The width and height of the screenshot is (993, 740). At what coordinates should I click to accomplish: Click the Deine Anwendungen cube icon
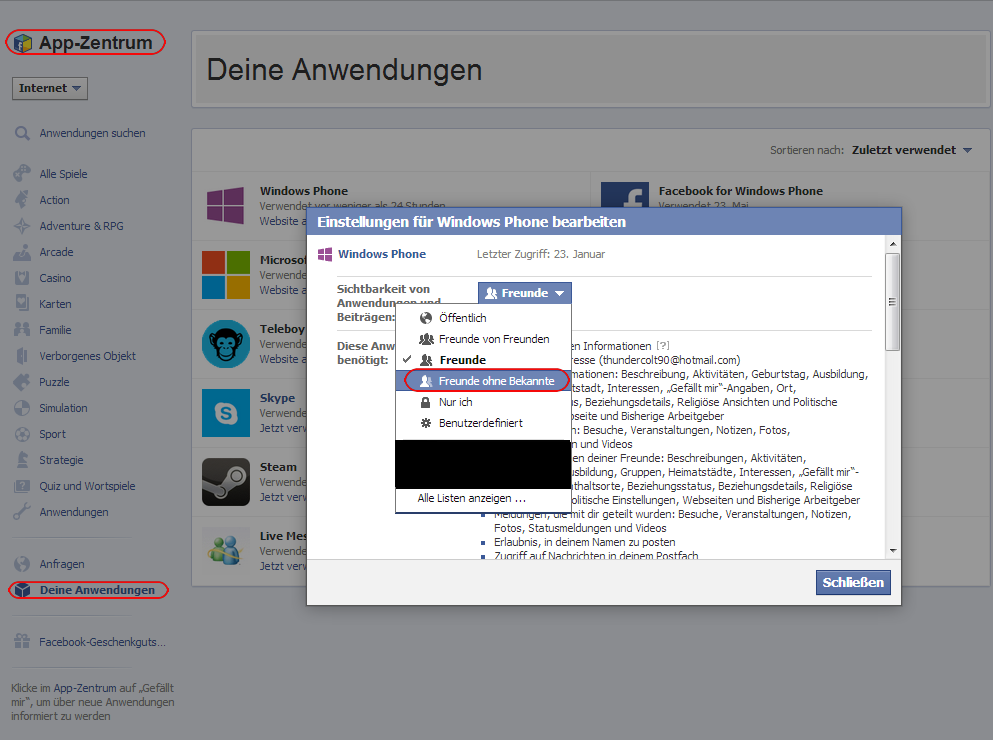(22, 590)
